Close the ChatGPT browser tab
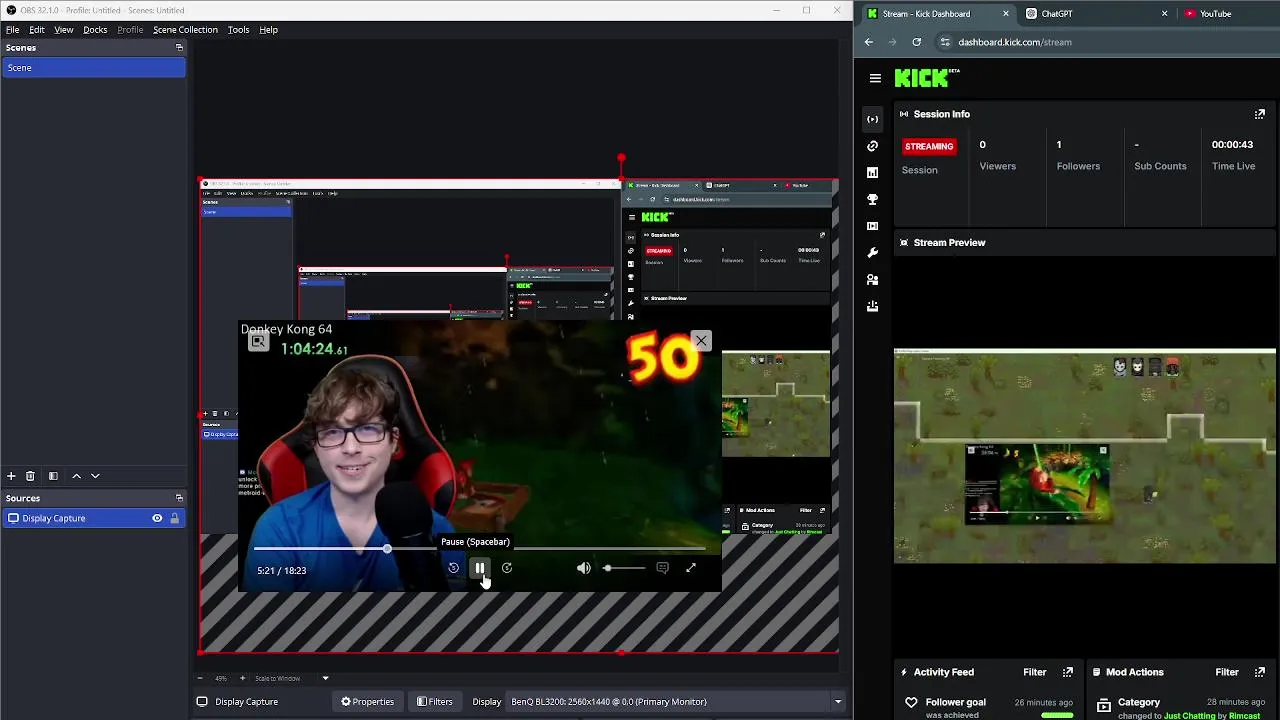This screenshot has width=1280, height=720. coord(1164,14)
